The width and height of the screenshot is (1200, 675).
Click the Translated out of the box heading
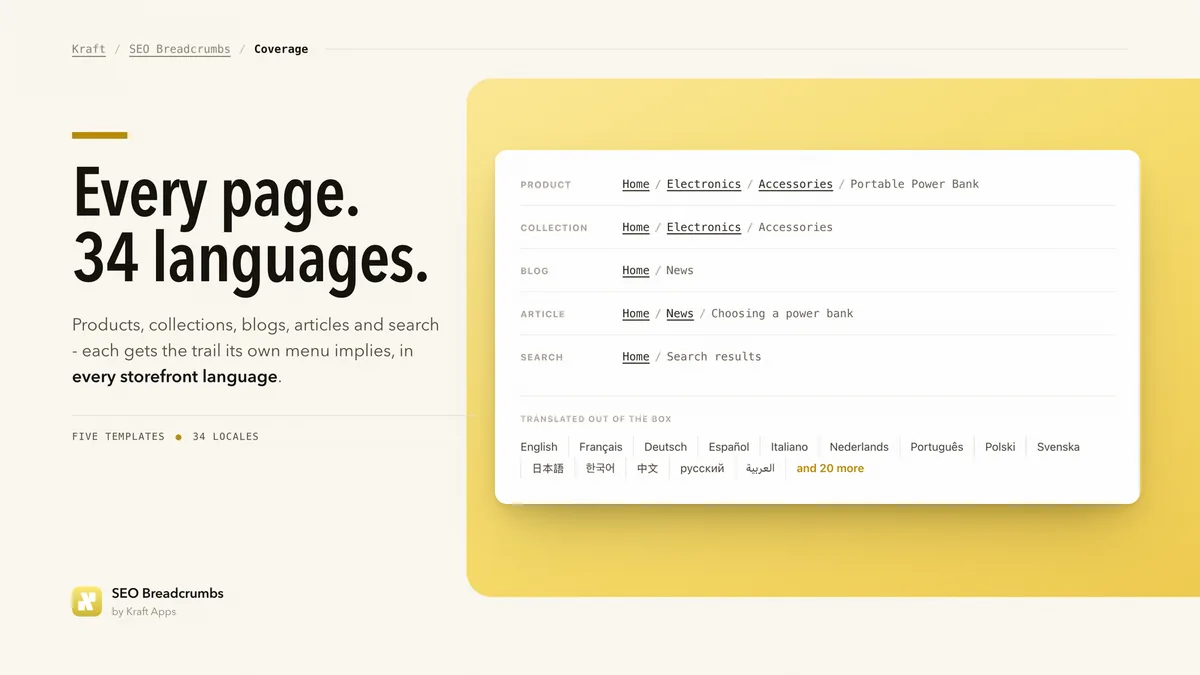[596, 419]
